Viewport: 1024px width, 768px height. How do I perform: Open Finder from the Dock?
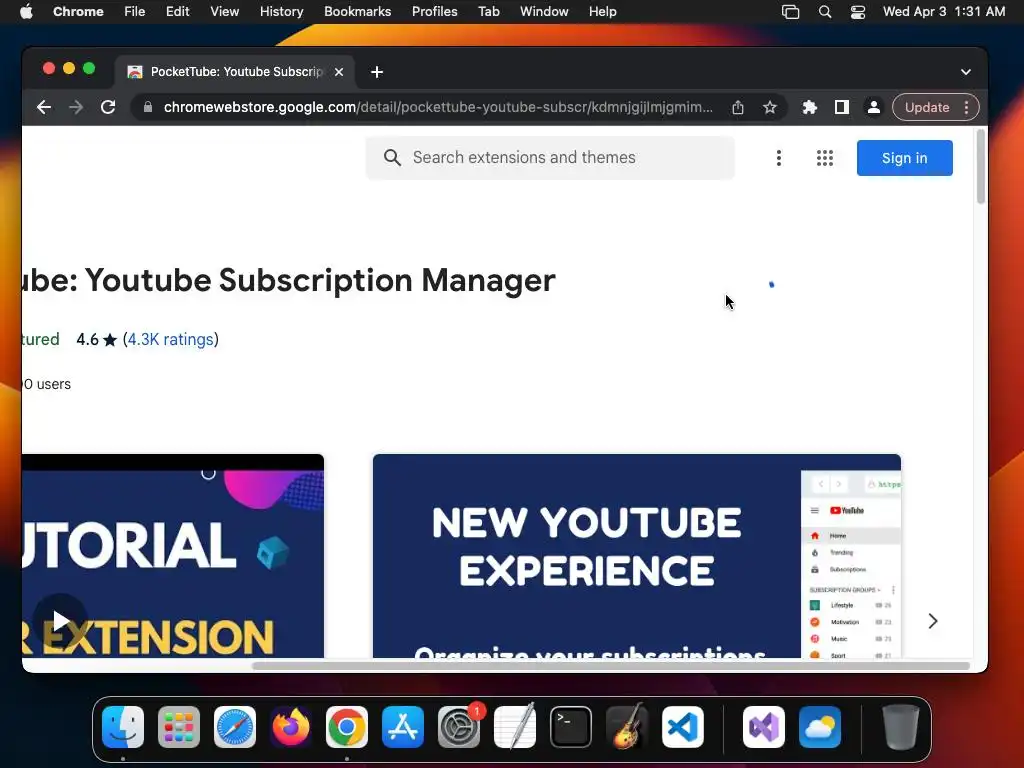123,727
